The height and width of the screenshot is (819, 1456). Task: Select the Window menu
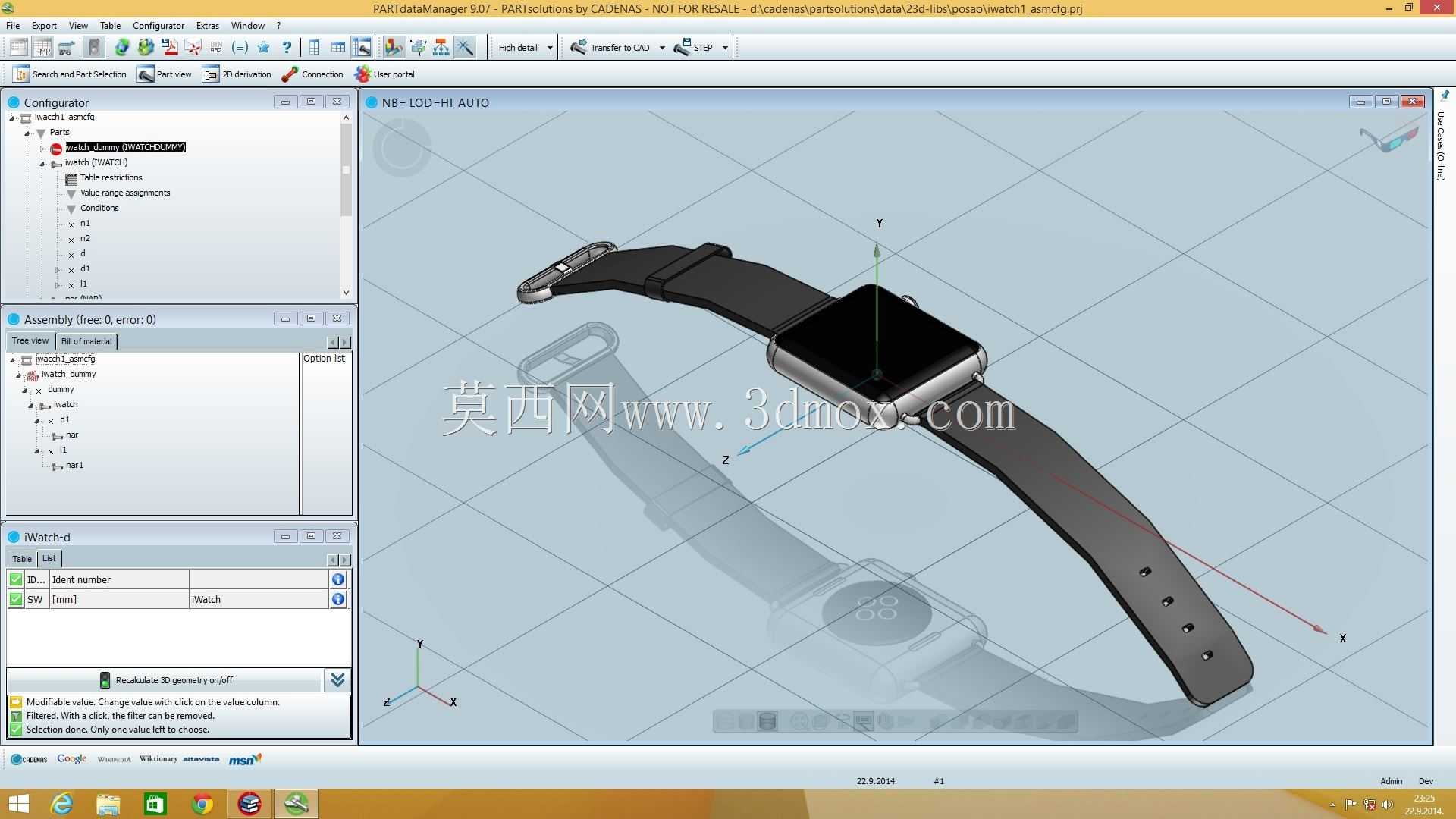[x=248, y=26]
